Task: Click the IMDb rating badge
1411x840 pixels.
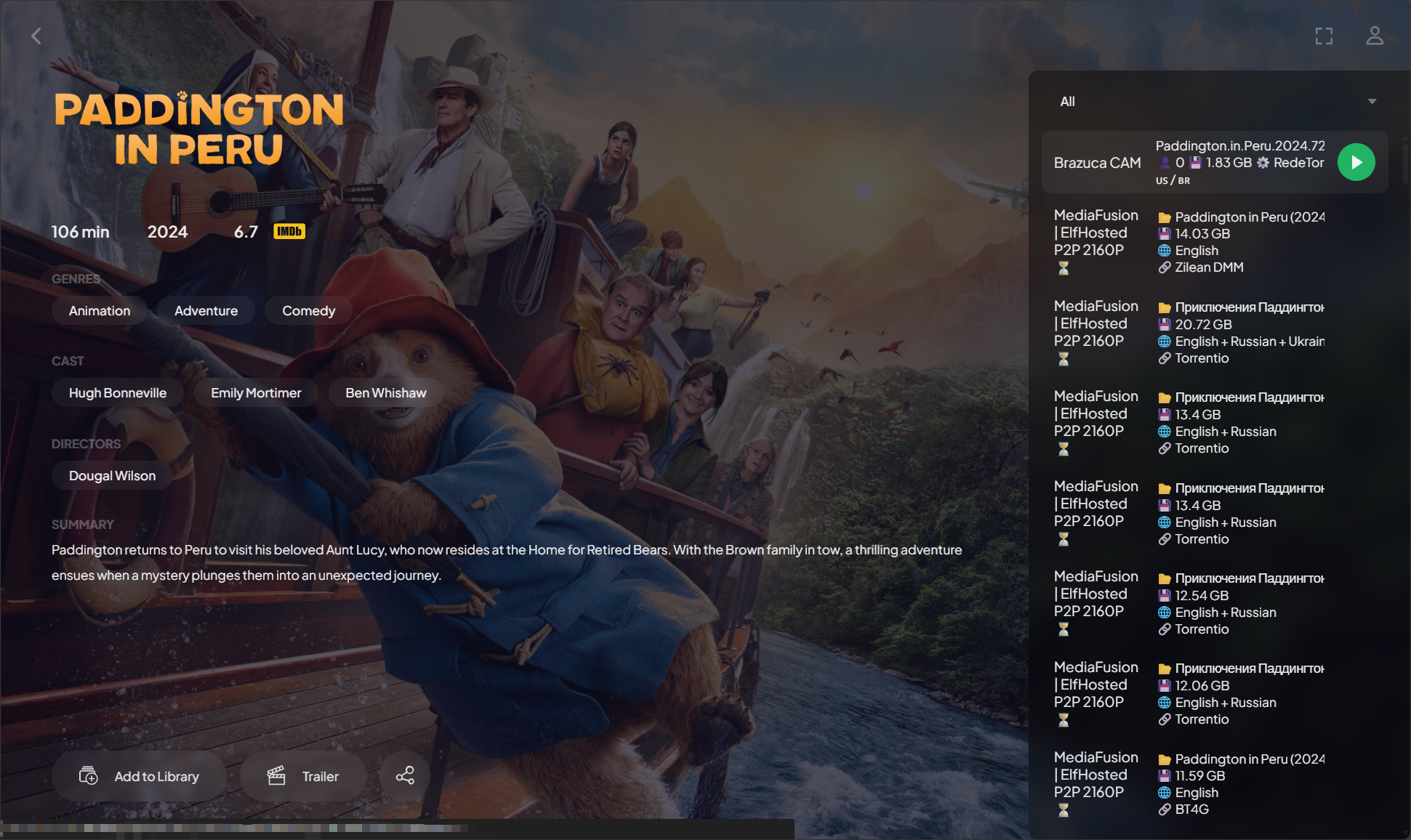Action: pyautogui.click(x=289, y=232)
